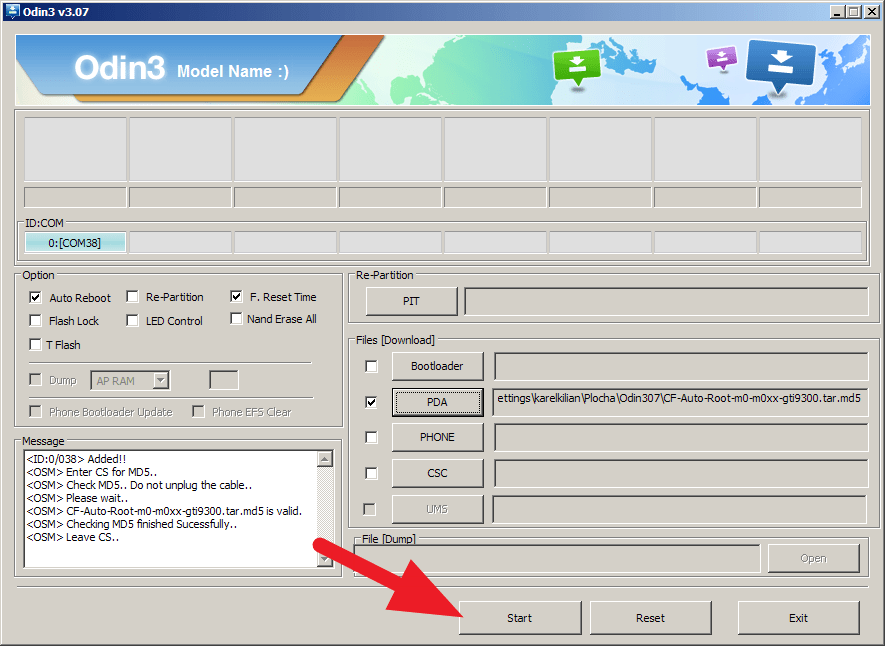Click the green download bubble icon
Image resolution: width=885 pixels, height=646 pixels.
click(577, 67)
